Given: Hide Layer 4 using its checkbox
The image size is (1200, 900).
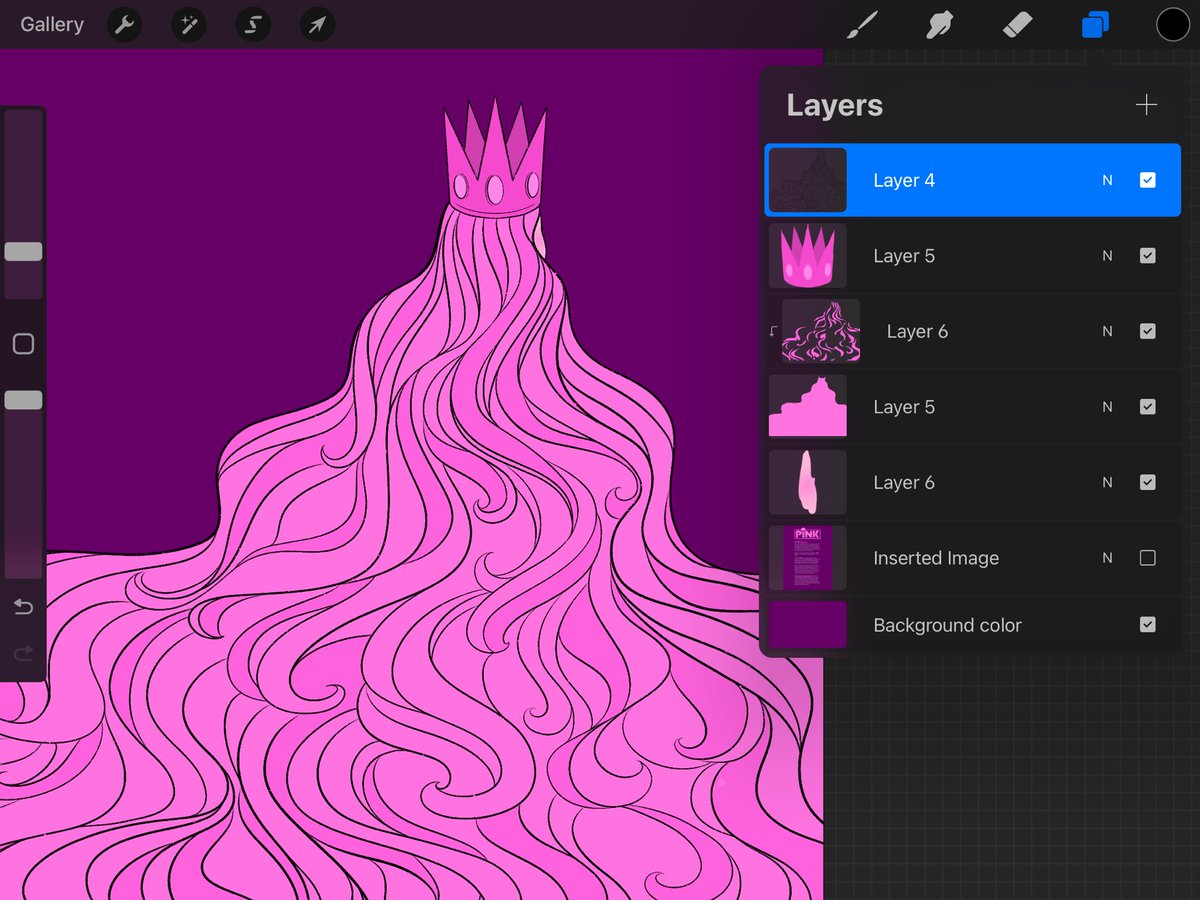Looking at the screenshot, I should click(1148, 181).
